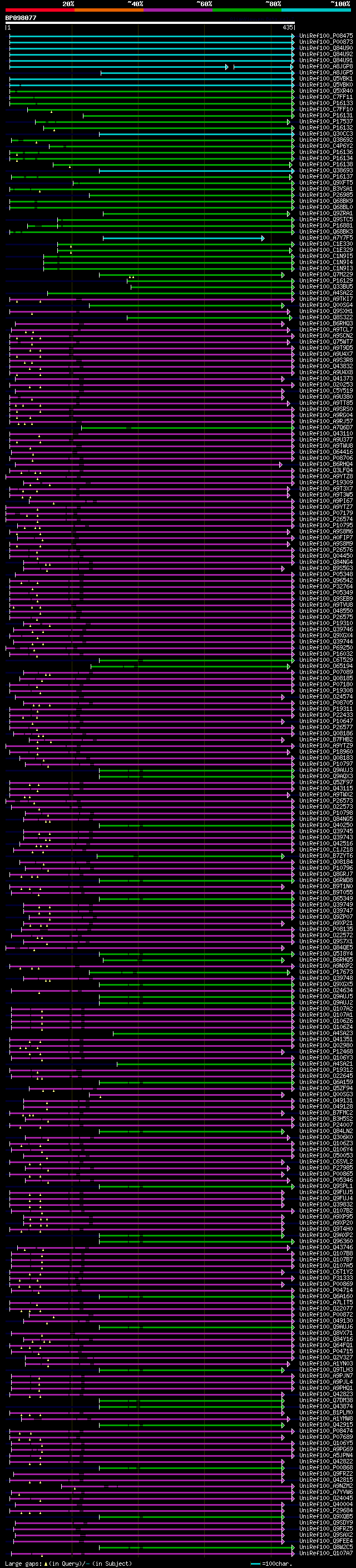
Task: Select the UniRef100_A4SA22 label
Action: pyautogui.click(x=326, y=293)
